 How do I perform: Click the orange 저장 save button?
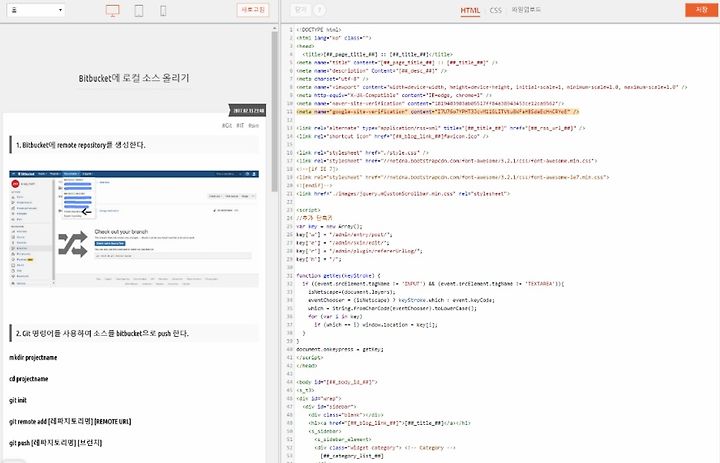tap(701, 10)
